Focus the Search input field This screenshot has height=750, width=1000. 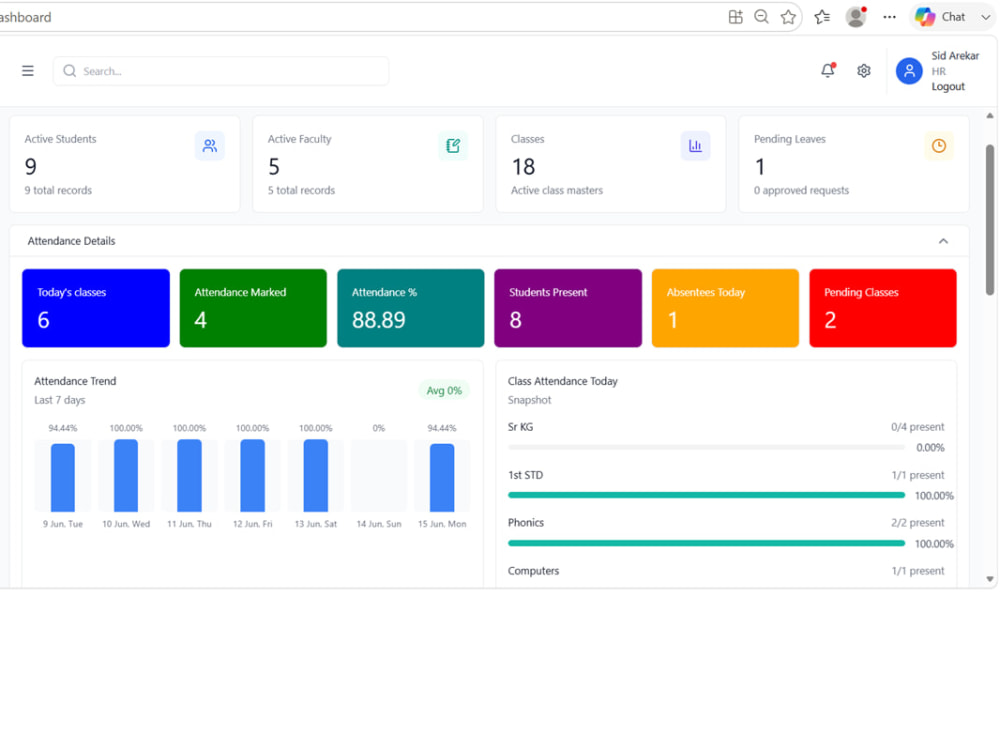[x=221, y=71]
